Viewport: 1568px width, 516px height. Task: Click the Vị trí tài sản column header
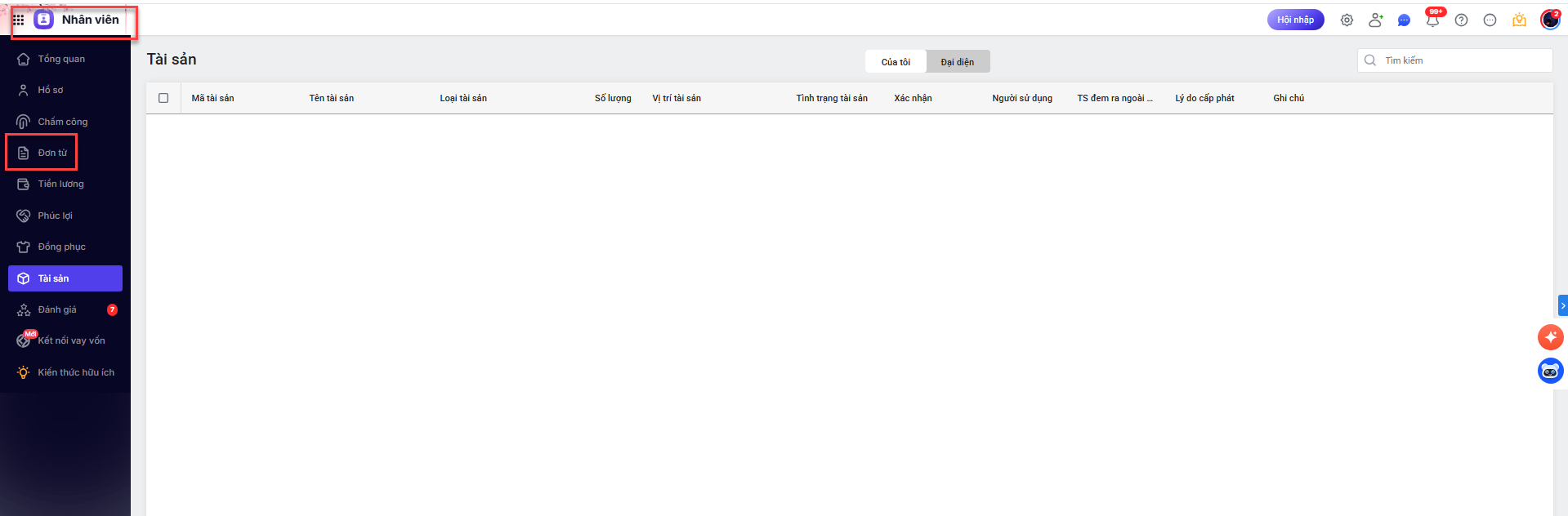pyautogui.click(x=677, y=98)
